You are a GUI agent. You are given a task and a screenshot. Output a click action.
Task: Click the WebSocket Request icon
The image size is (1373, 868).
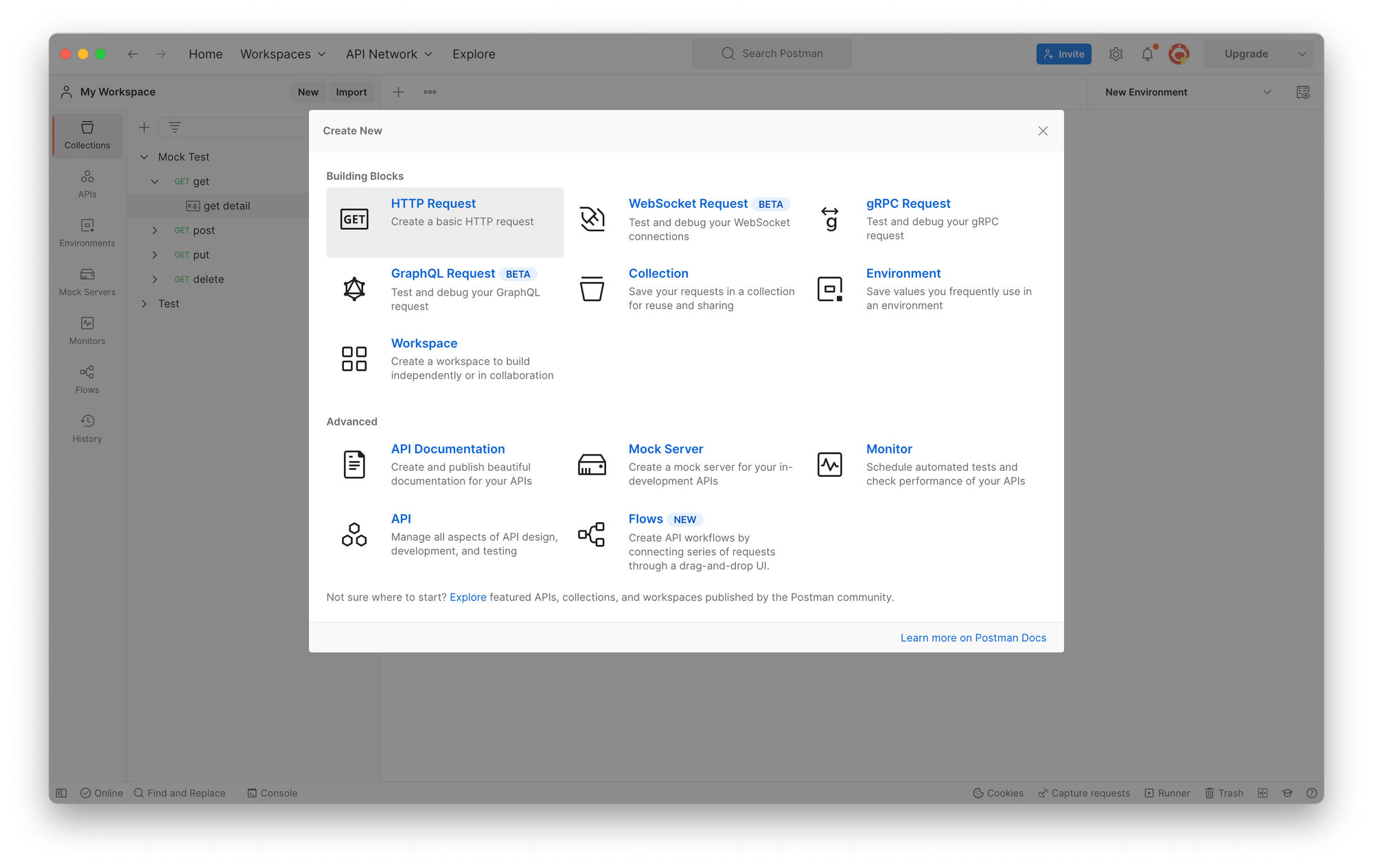tap(592, 219)
